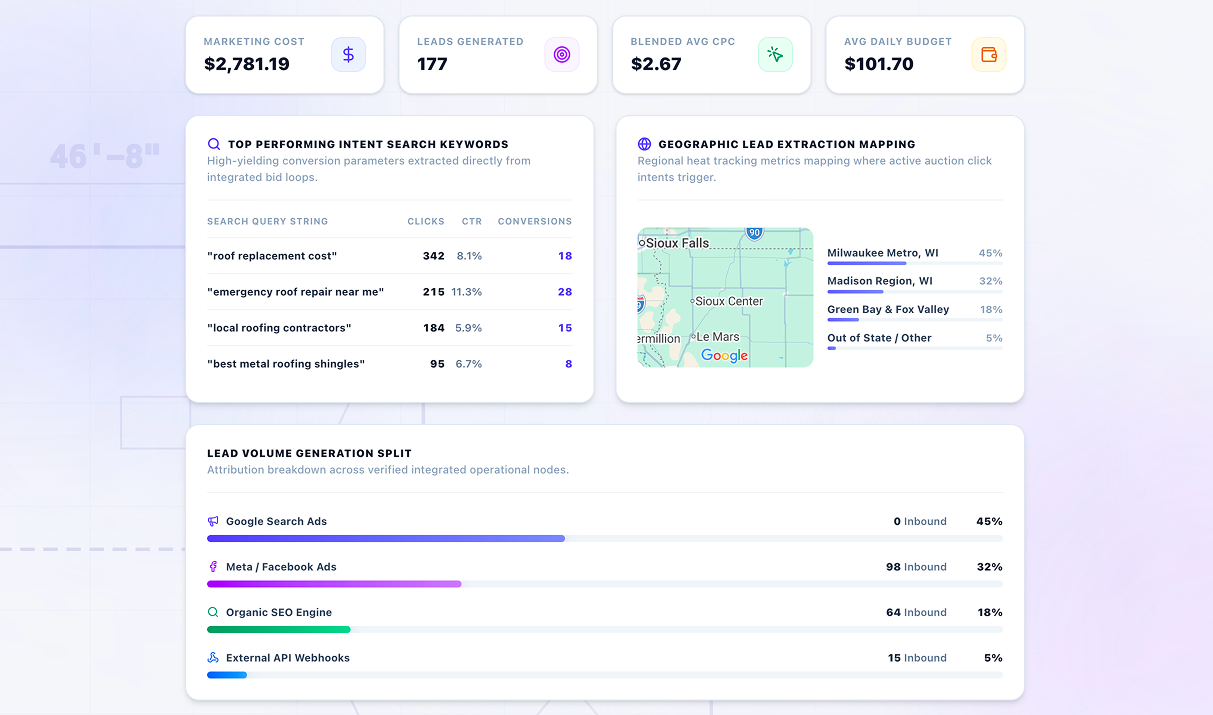This screenshot has height=715, width=1213.
Task: Click the 342 clicks value
Action: (x=434, y=256)
